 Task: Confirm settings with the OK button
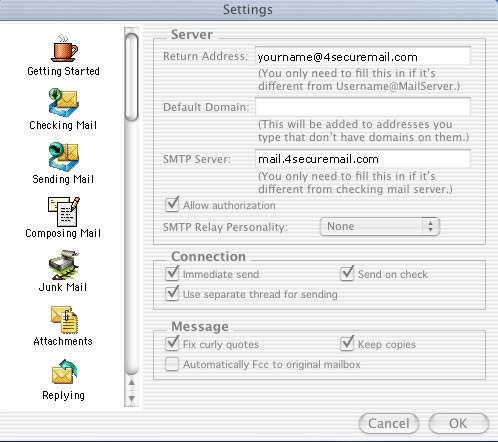(x=459, y=423)
